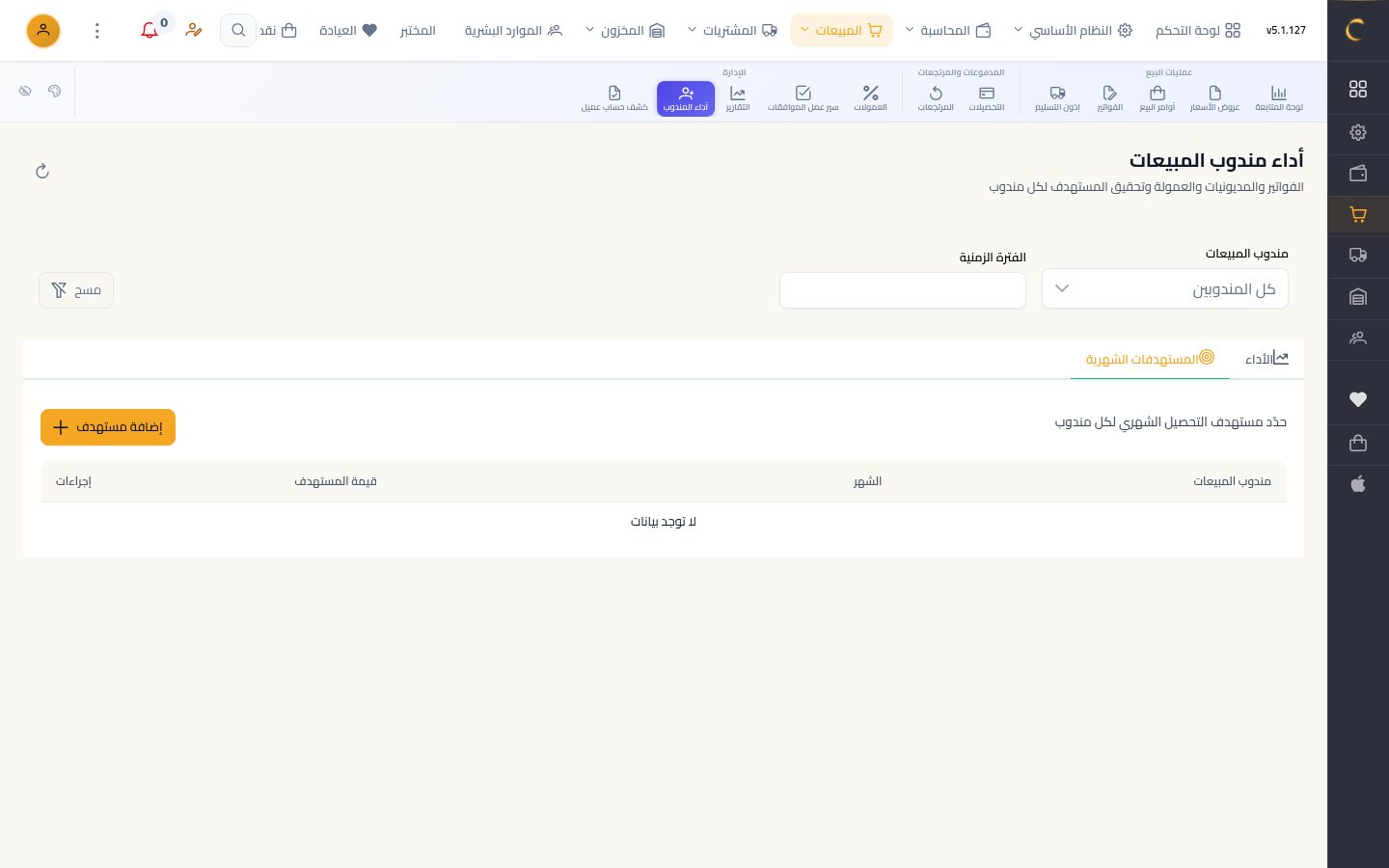
Task: Go to أوامر البيع sales orders
Action: tap(1157, 98)
